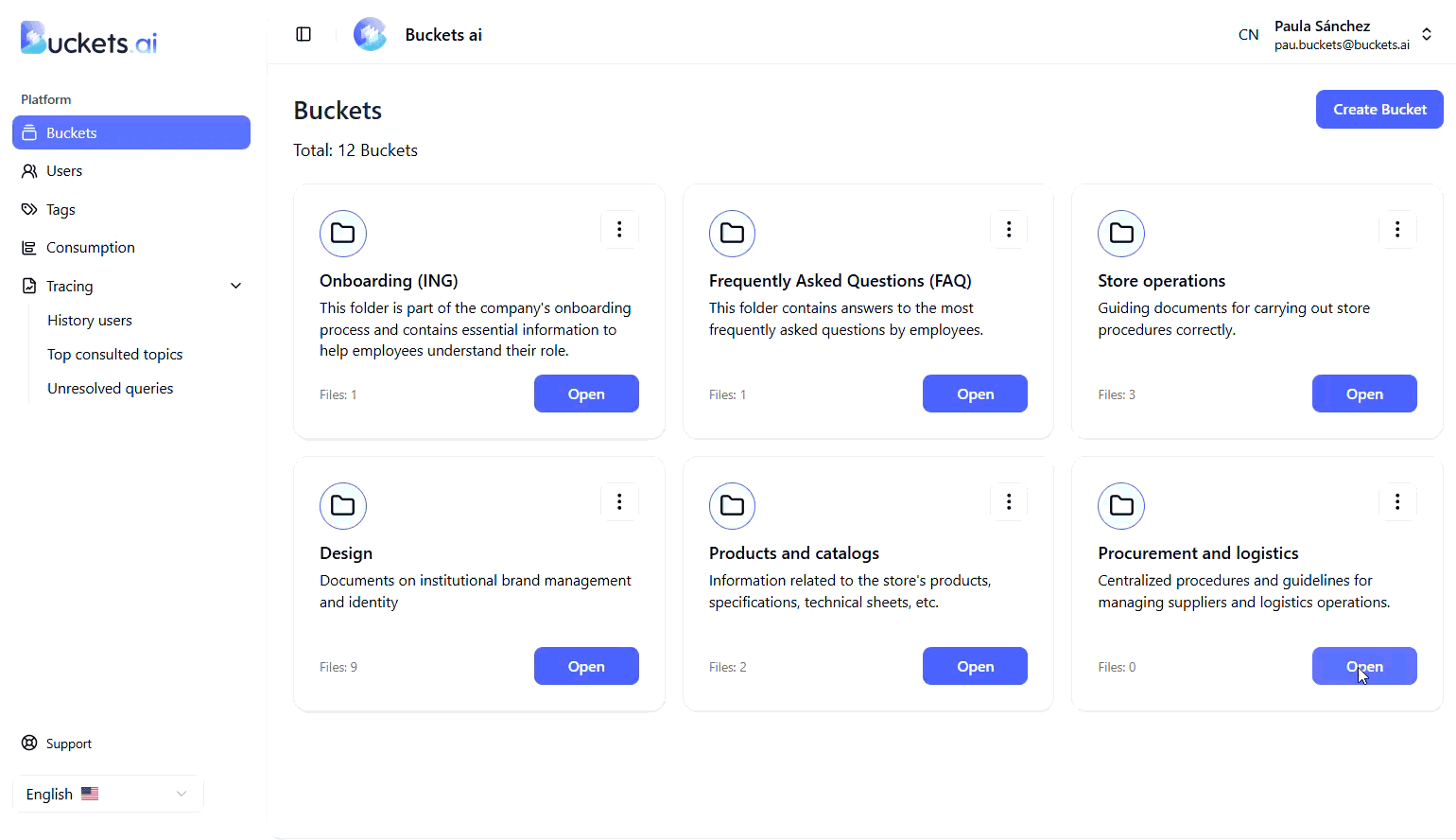Open three-dot menu on Store operations card
This screenshot has width=1456, height=840.
click(x=1397, y=229)
